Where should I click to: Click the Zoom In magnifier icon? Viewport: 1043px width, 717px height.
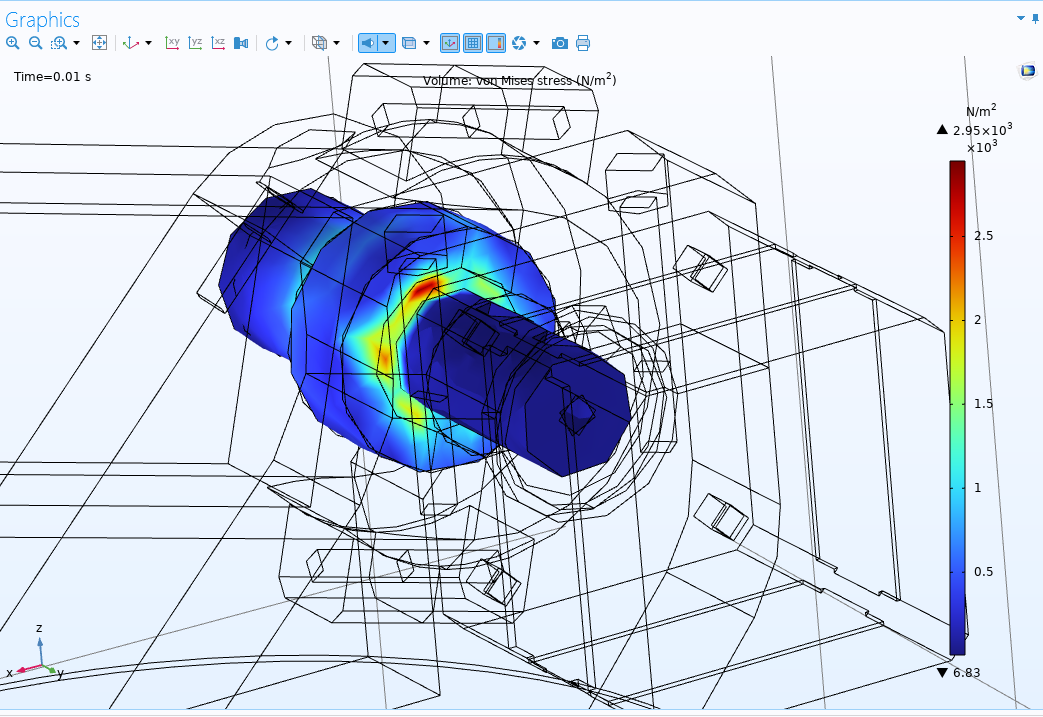click(12, 43)
